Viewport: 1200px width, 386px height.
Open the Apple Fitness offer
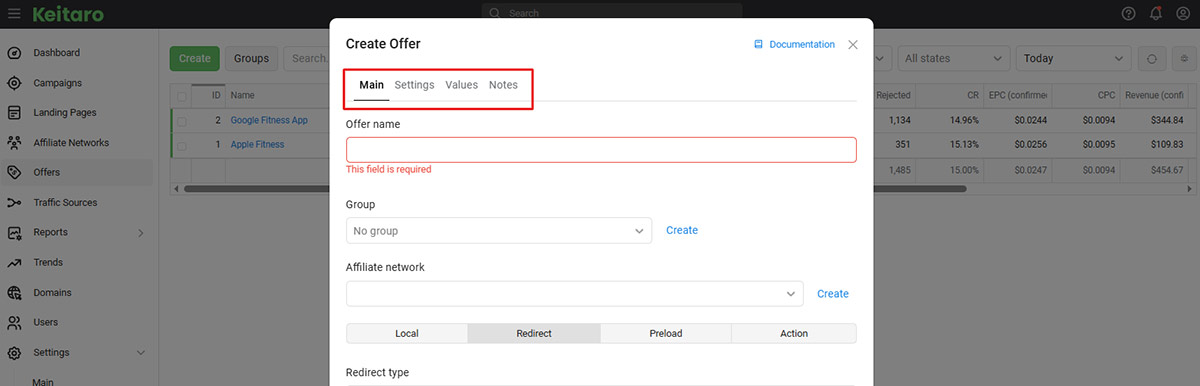point(257,145)
